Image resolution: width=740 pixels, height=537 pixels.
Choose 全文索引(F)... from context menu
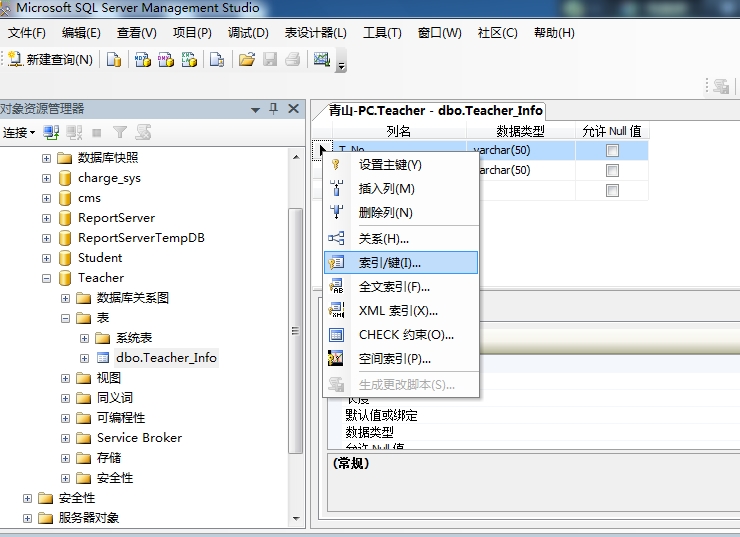pyautogui.click(x=401, y=286)
